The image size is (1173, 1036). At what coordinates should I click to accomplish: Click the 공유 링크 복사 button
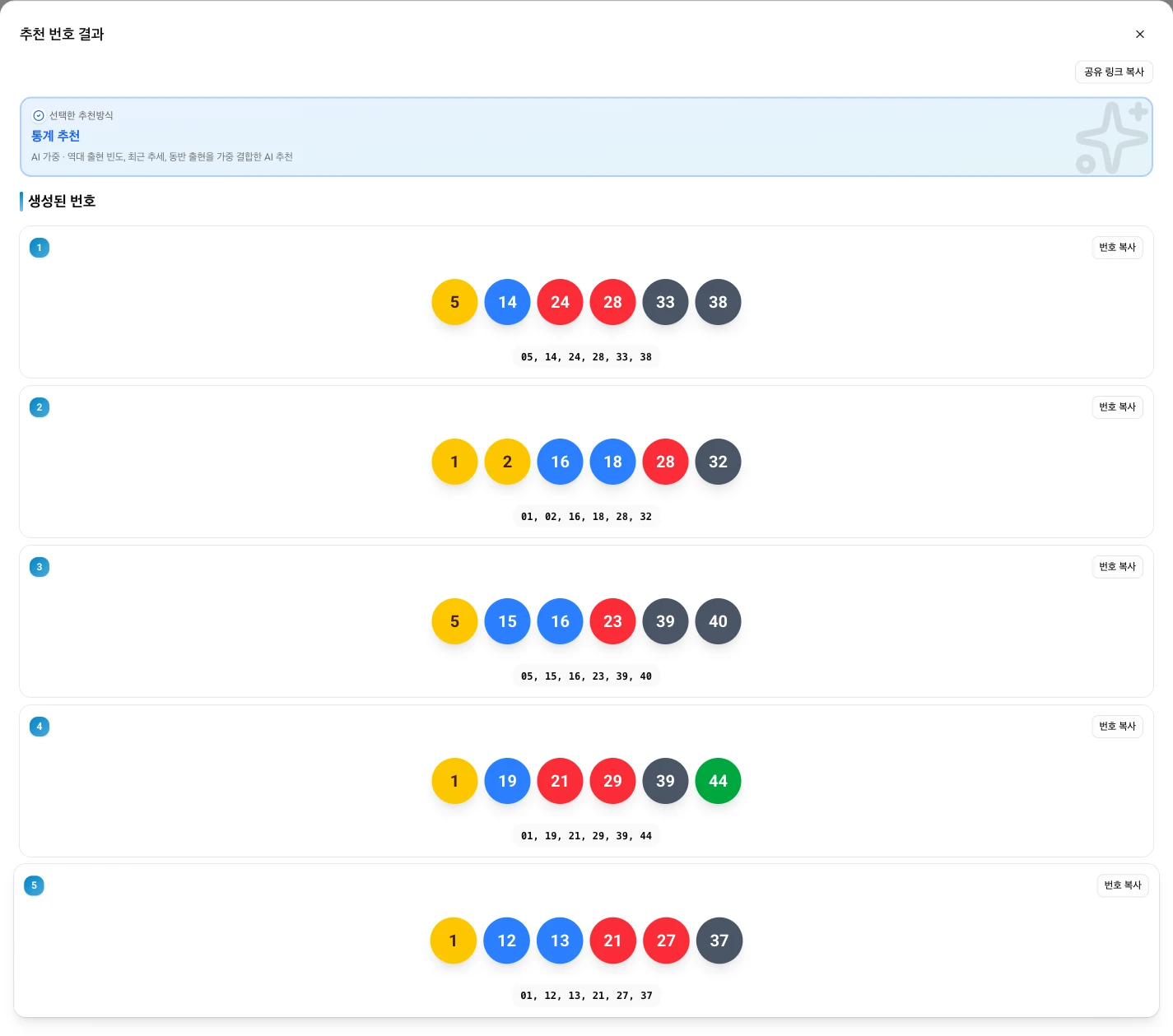coord(1113,72)
